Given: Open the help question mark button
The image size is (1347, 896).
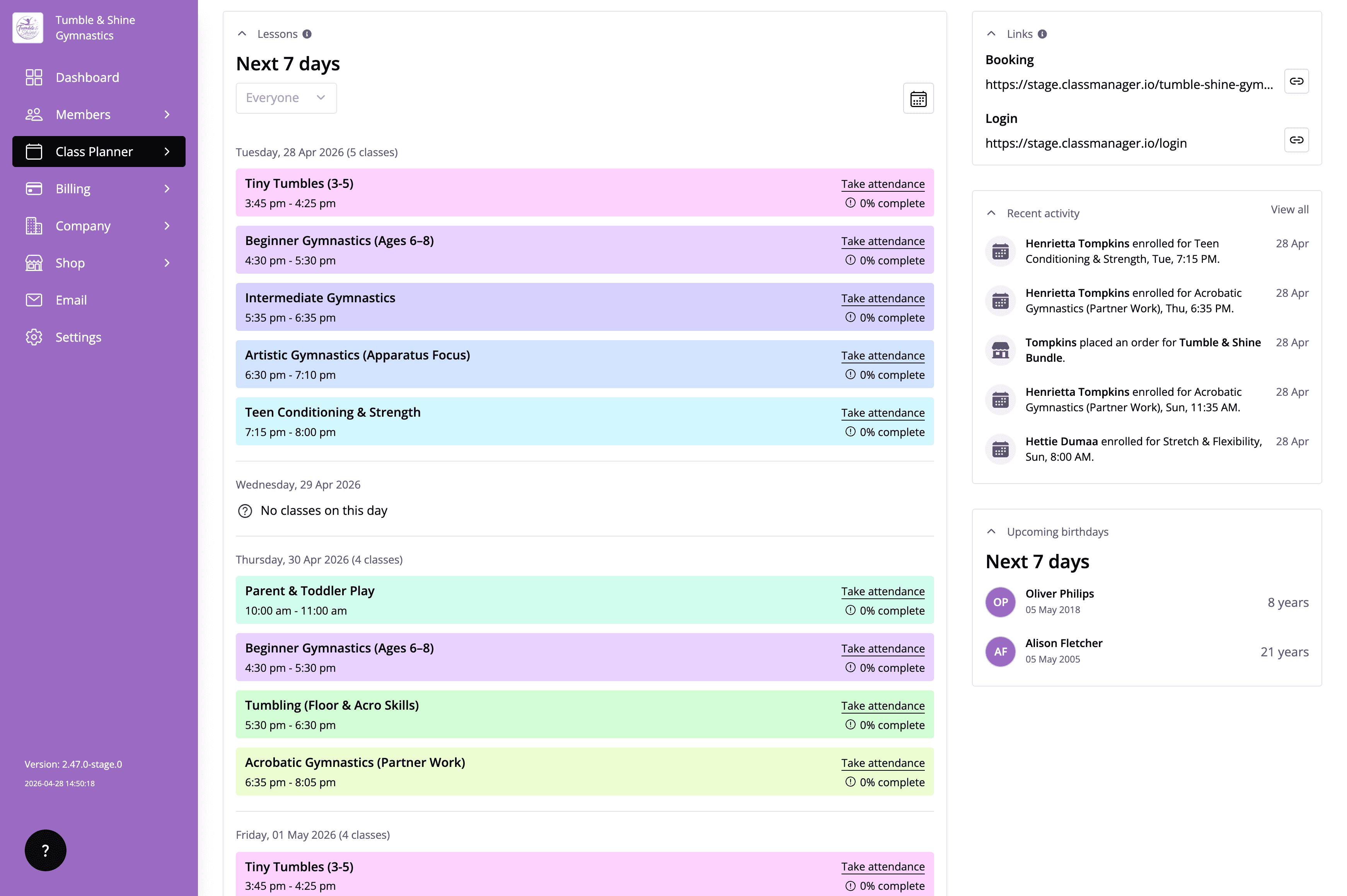Looking at the screenshot, I should click(45, 850).
